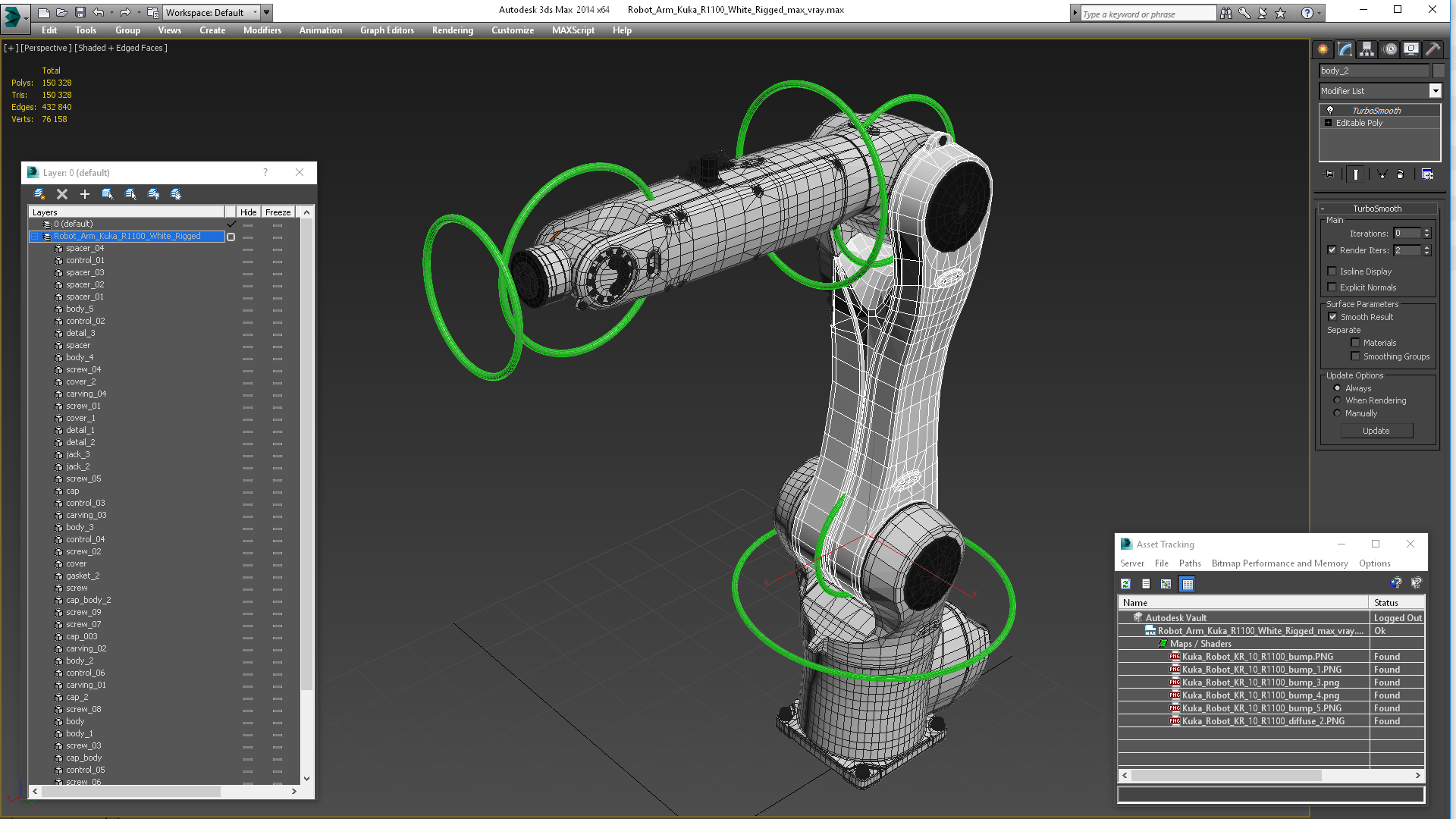The image size is (1456, 819).
Task: Click Tree View icon in Asset Tracking
Action: 1166,584
